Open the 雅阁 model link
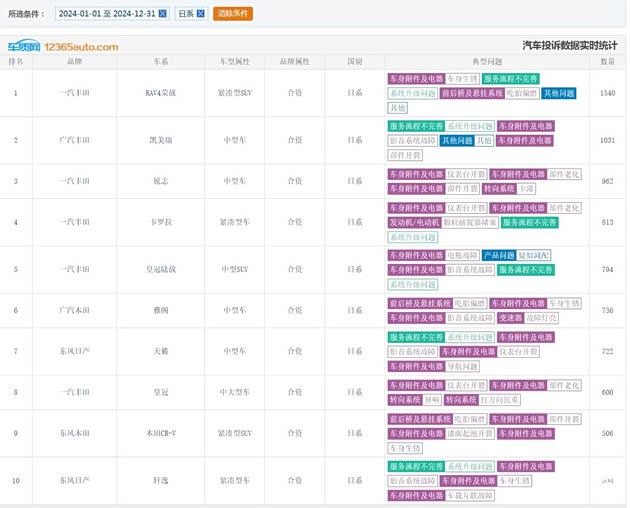The image size is (630, 508). [161, 311]
